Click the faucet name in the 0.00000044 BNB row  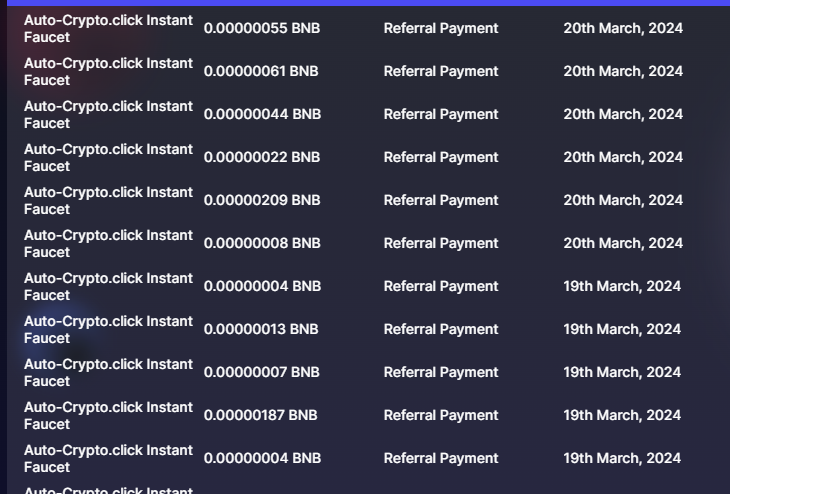[108, 114]
